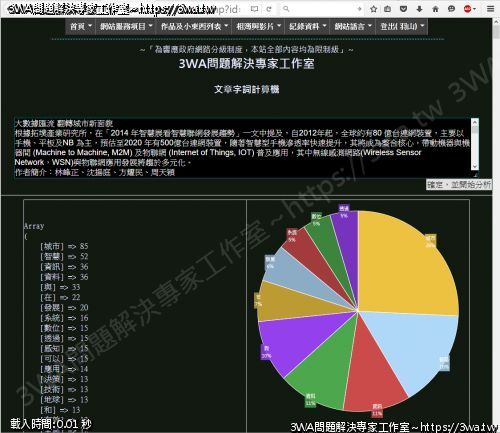Click the chat smiley toolbar icon
This screenshot has width=500, height=433.
(451, 9)
